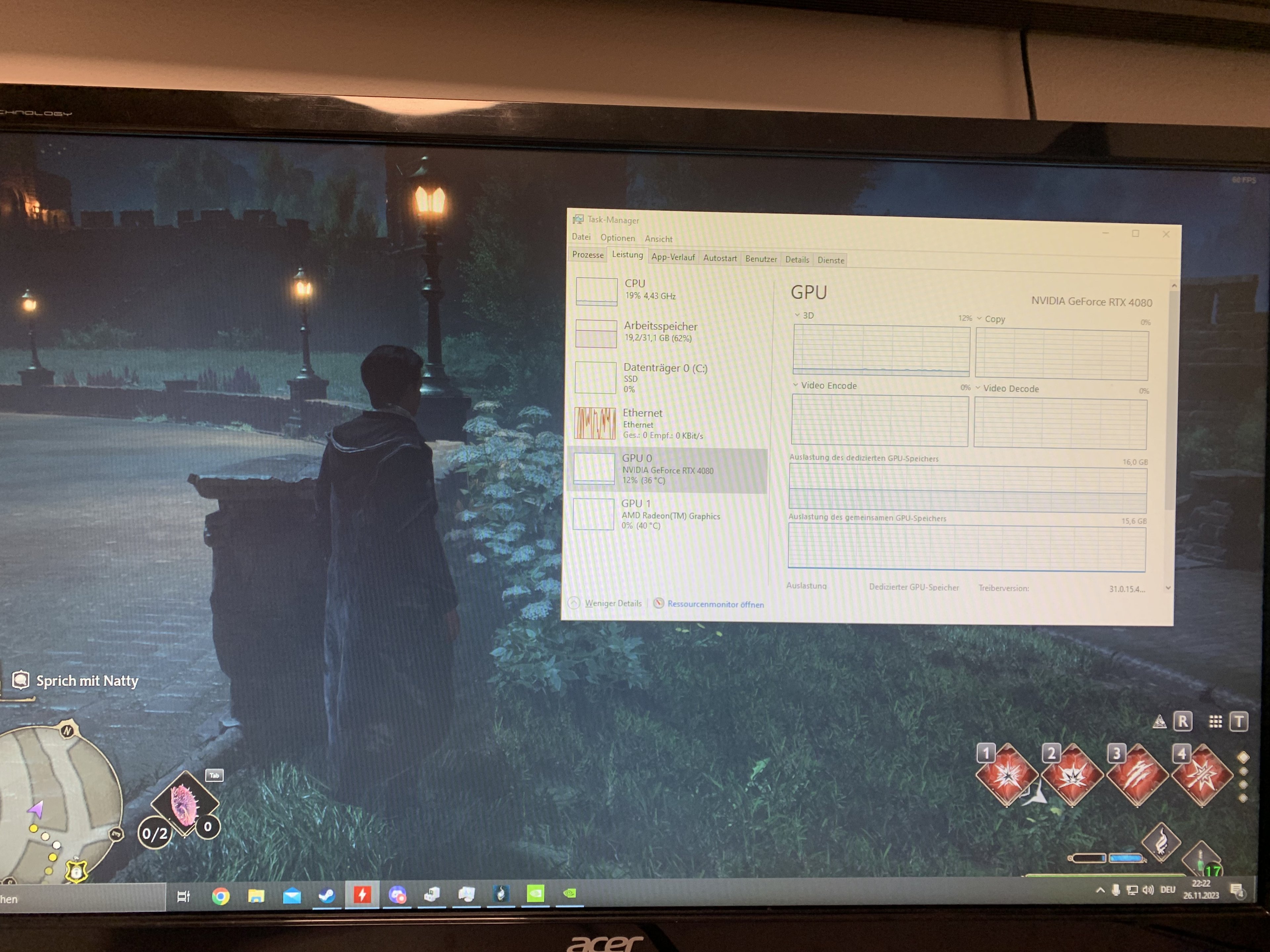Switch to the Prozesse tab
The width and height of the screenshot is (1270, 952).
(x=587, y=255)
